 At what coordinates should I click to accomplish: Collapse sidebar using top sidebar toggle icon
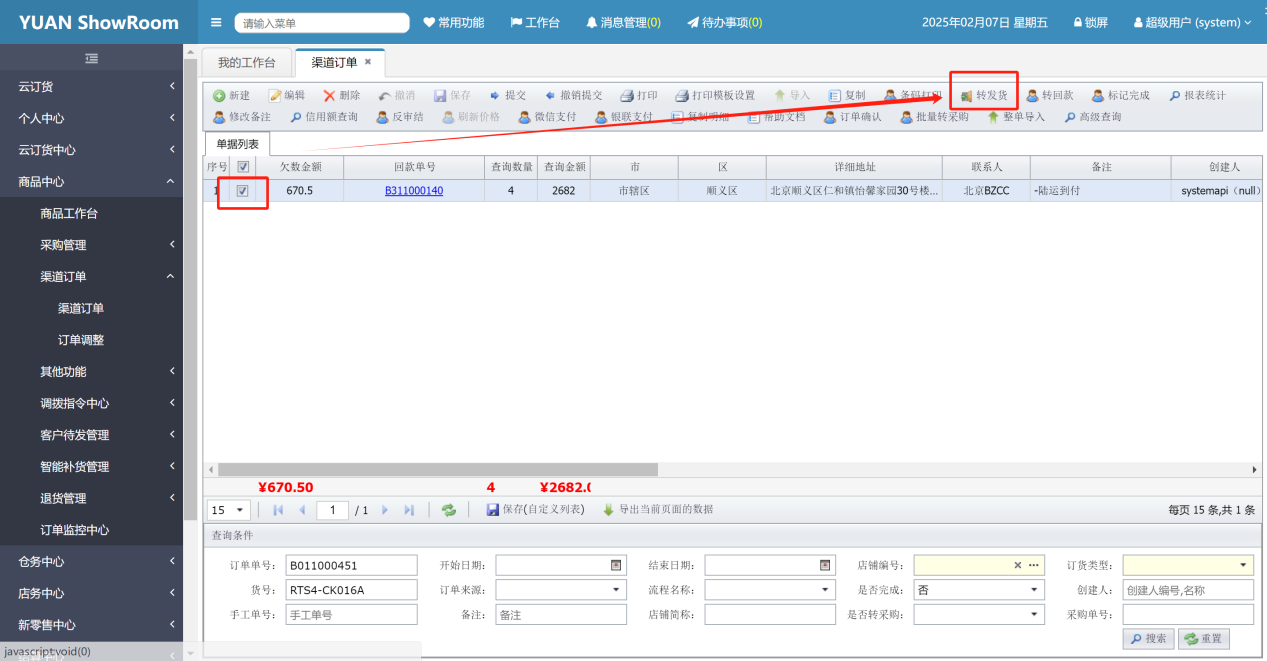coord(92,58)
